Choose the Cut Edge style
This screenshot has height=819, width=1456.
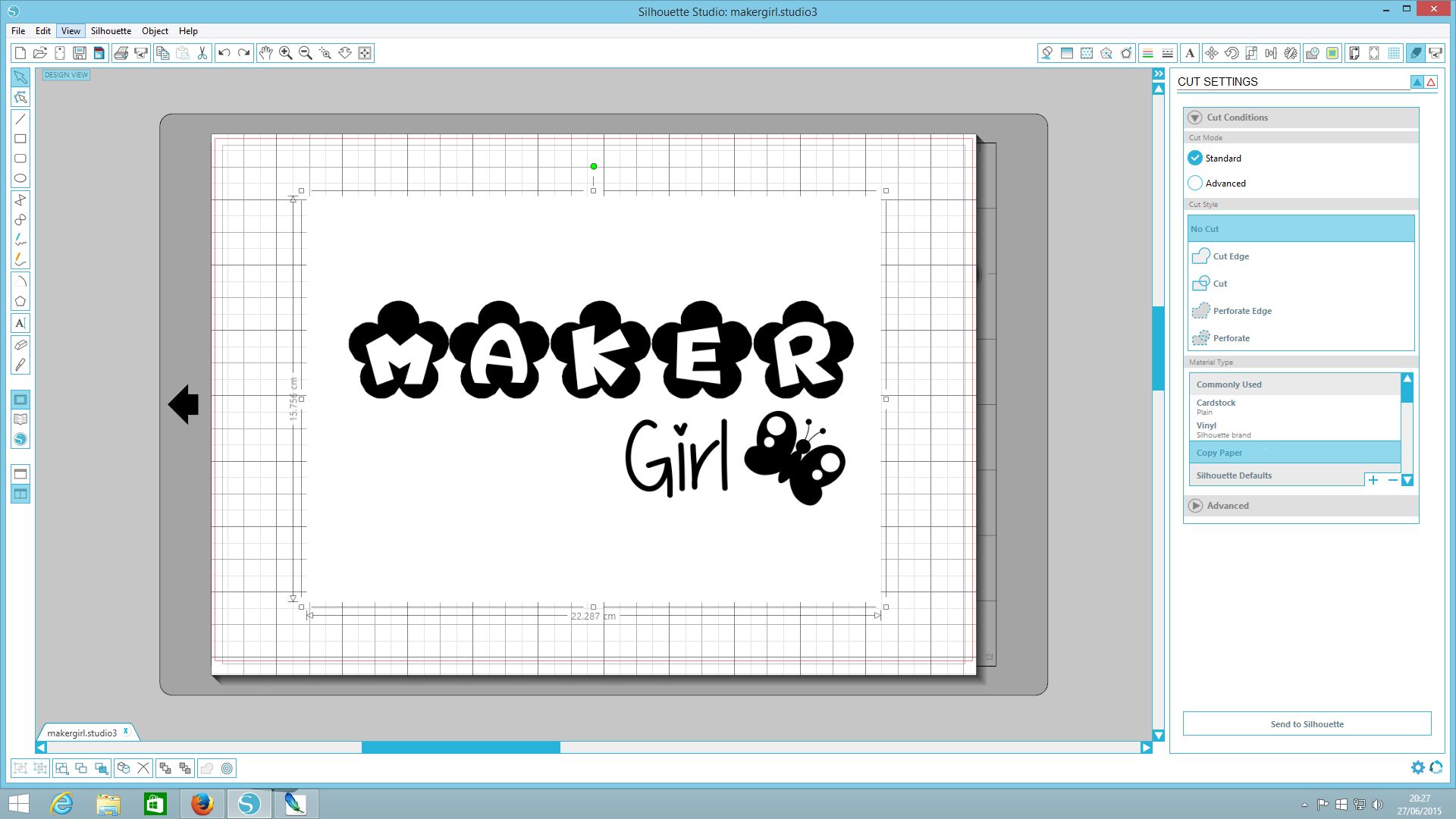[1230, 256]
